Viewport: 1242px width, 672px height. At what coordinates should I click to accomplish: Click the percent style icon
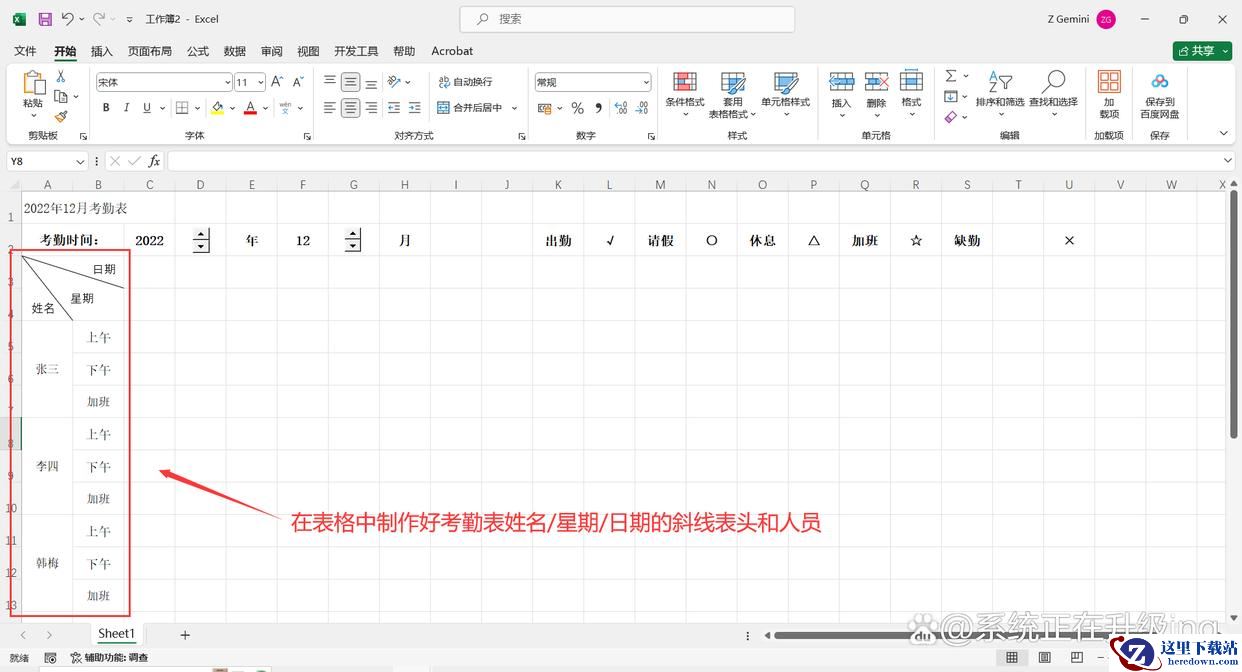coord(577,108)
